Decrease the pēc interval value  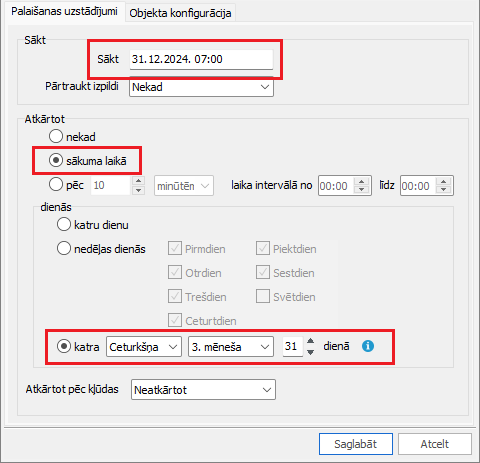138,190
